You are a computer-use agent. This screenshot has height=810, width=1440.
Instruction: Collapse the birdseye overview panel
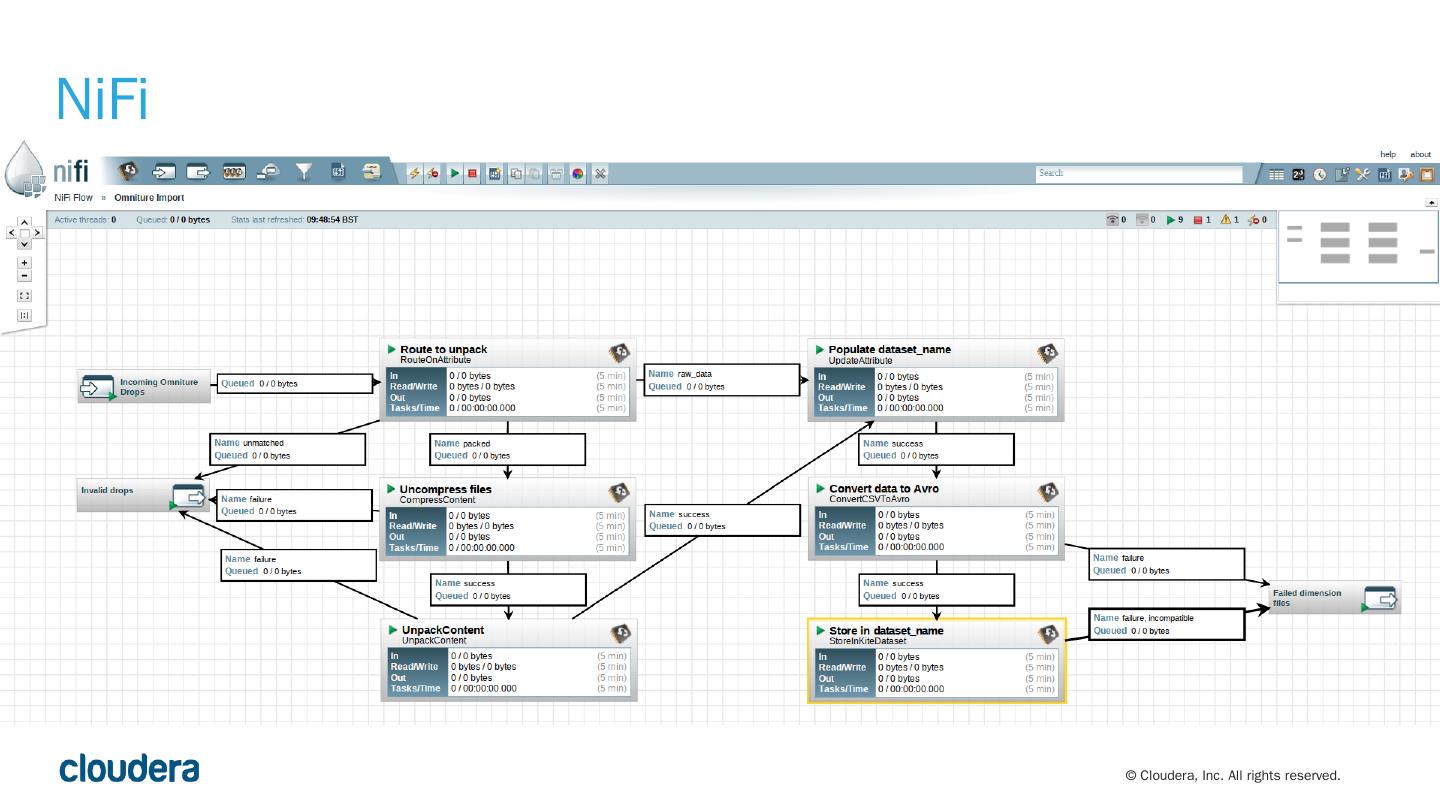click(1431, 203)
